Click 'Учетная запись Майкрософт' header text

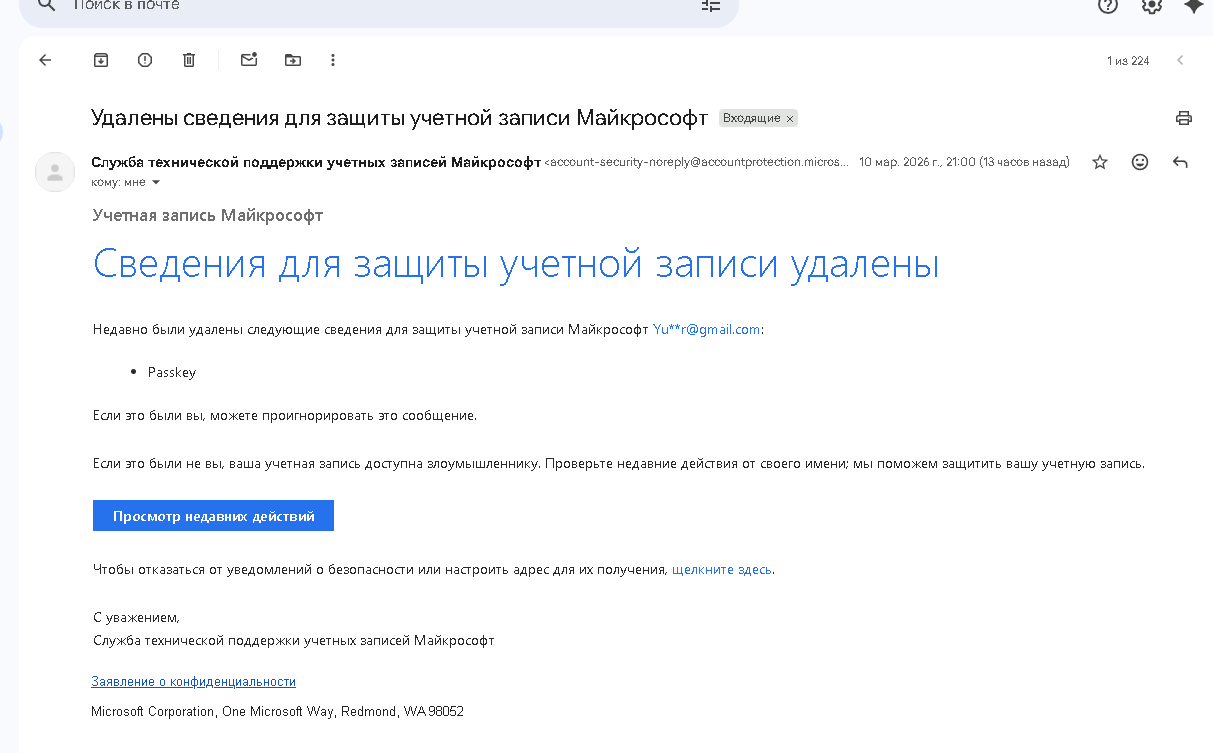click(208, 215)
